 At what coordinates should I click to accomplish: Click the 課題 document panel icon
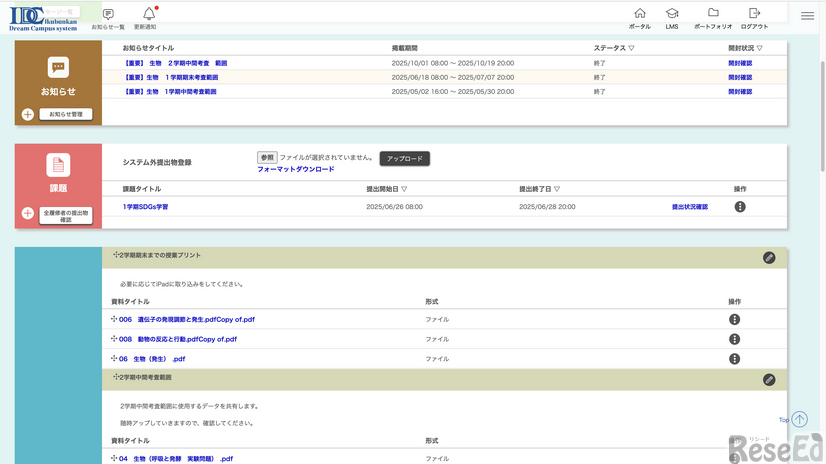[58, 165]
